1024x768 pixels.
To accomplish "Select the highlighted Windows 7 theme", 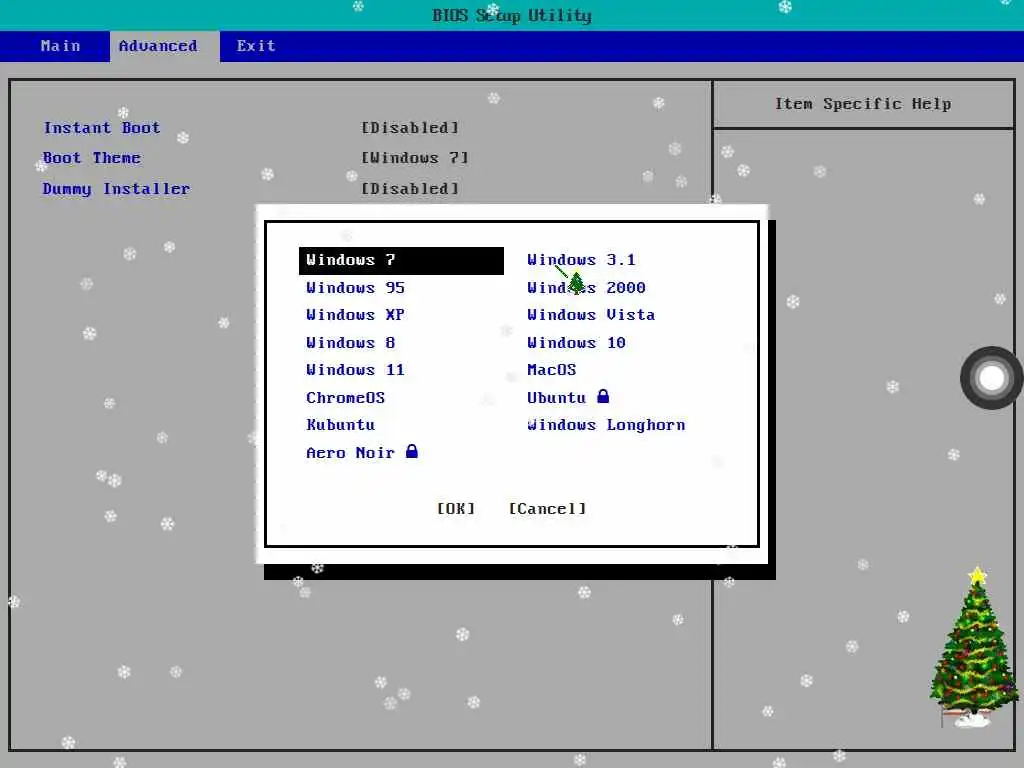I will 401,261.
